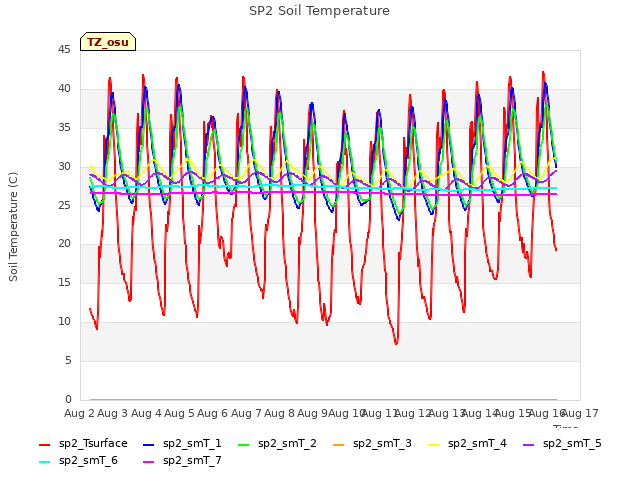Screen dimensions: 640x480
Task: Click the 40 y-axis tick label
Action: point(64,89)
